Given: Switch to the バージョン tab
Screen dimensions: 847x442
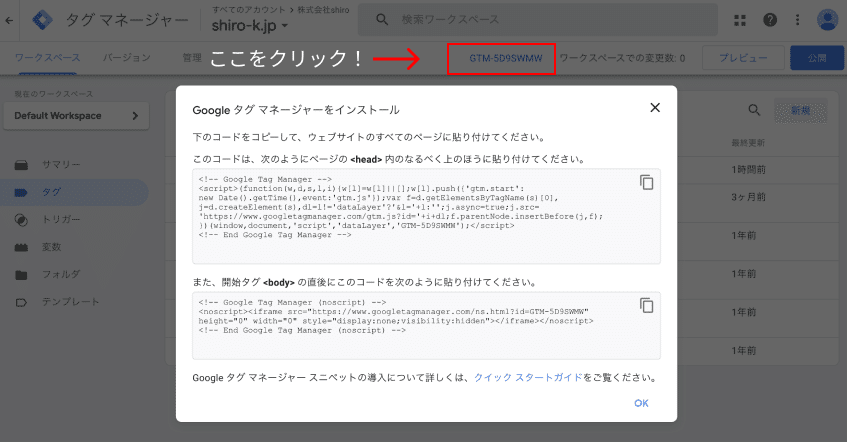Looking at the screenshot, I should coord(127,57).
